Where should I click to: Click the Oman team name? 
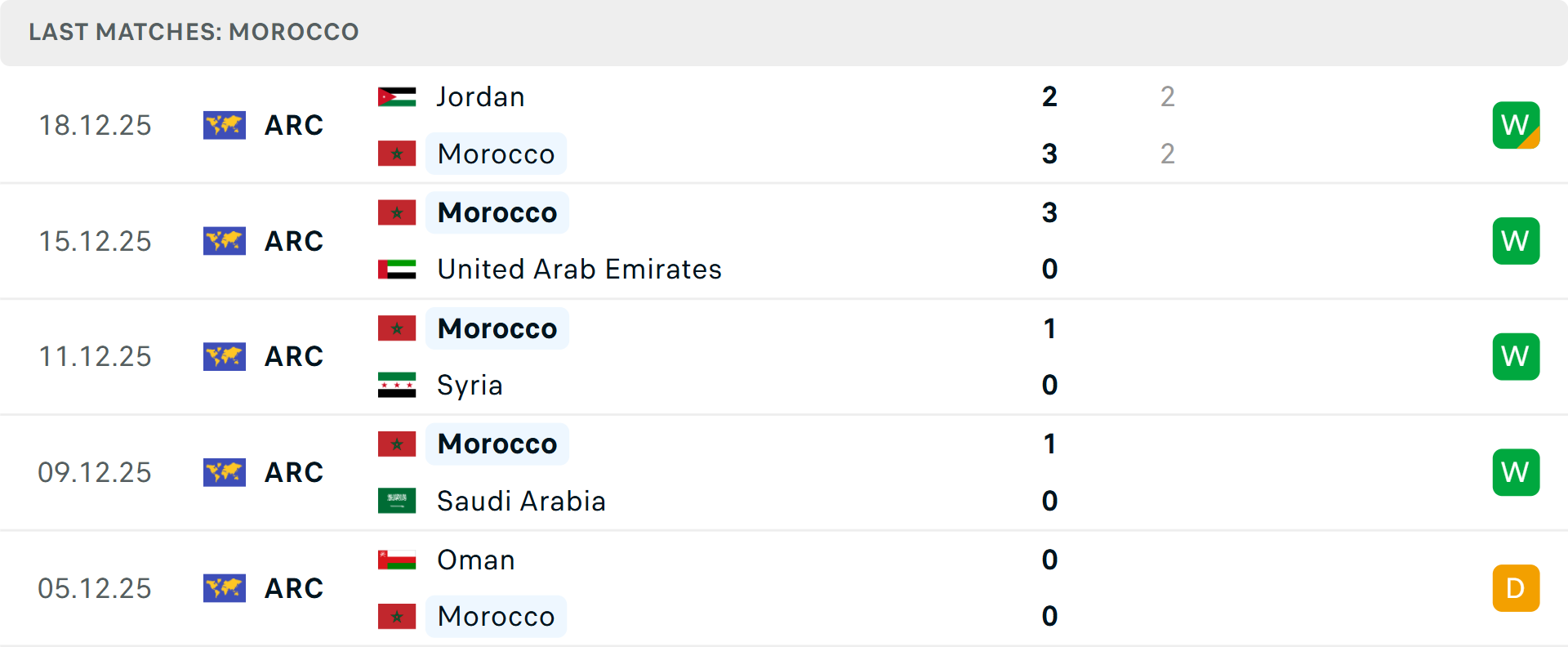(x=475, y=560)
